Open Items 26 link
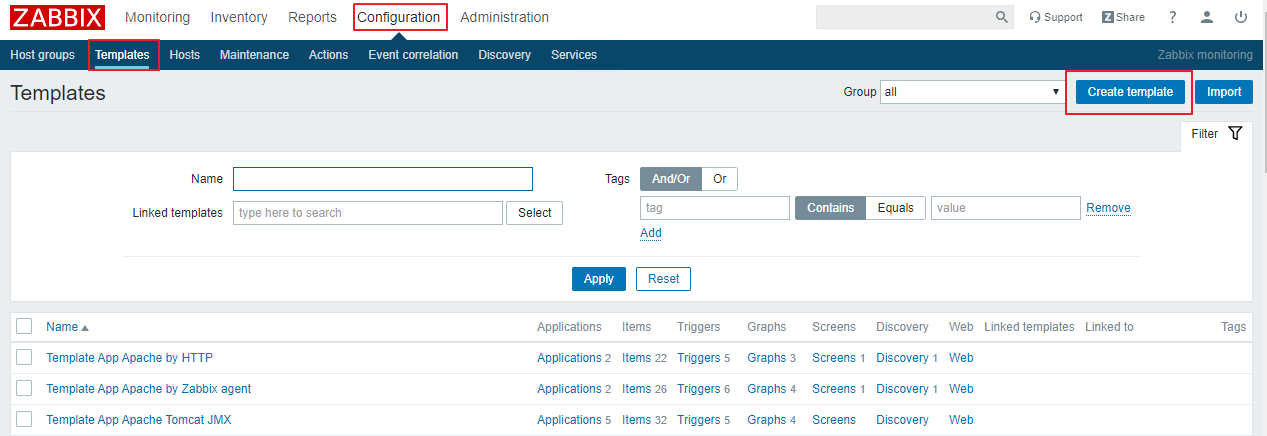The width and height of the screenshot is (1267, 436). (636, 389)
